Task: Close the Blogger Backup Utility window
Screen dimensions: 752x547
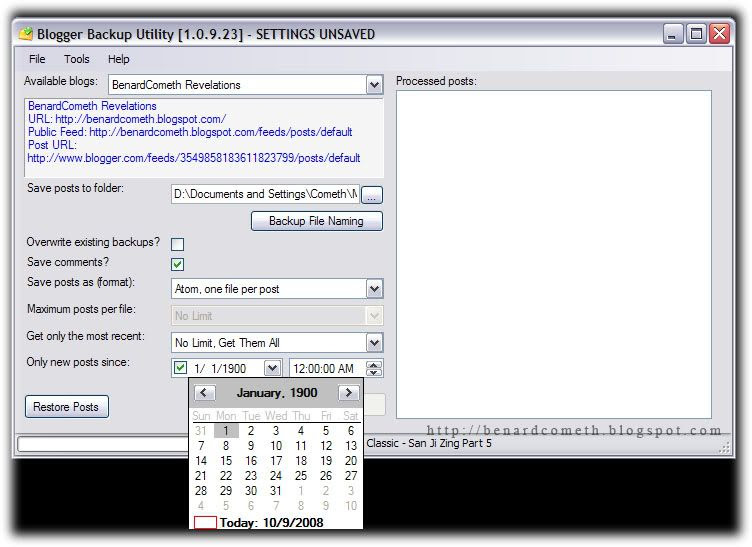Action: pyautogui.click(x=719, y=34)
